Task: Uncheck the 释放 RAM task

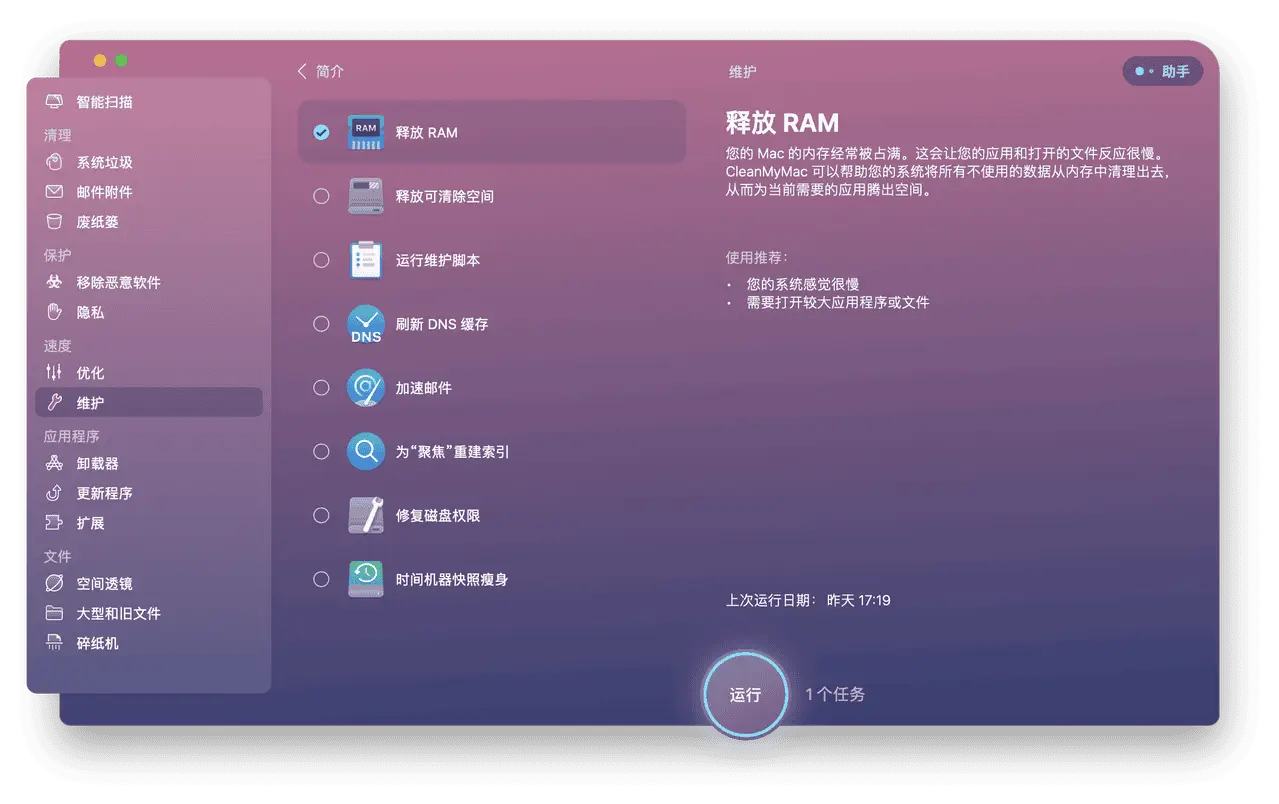Action: [x=321, y=131]
